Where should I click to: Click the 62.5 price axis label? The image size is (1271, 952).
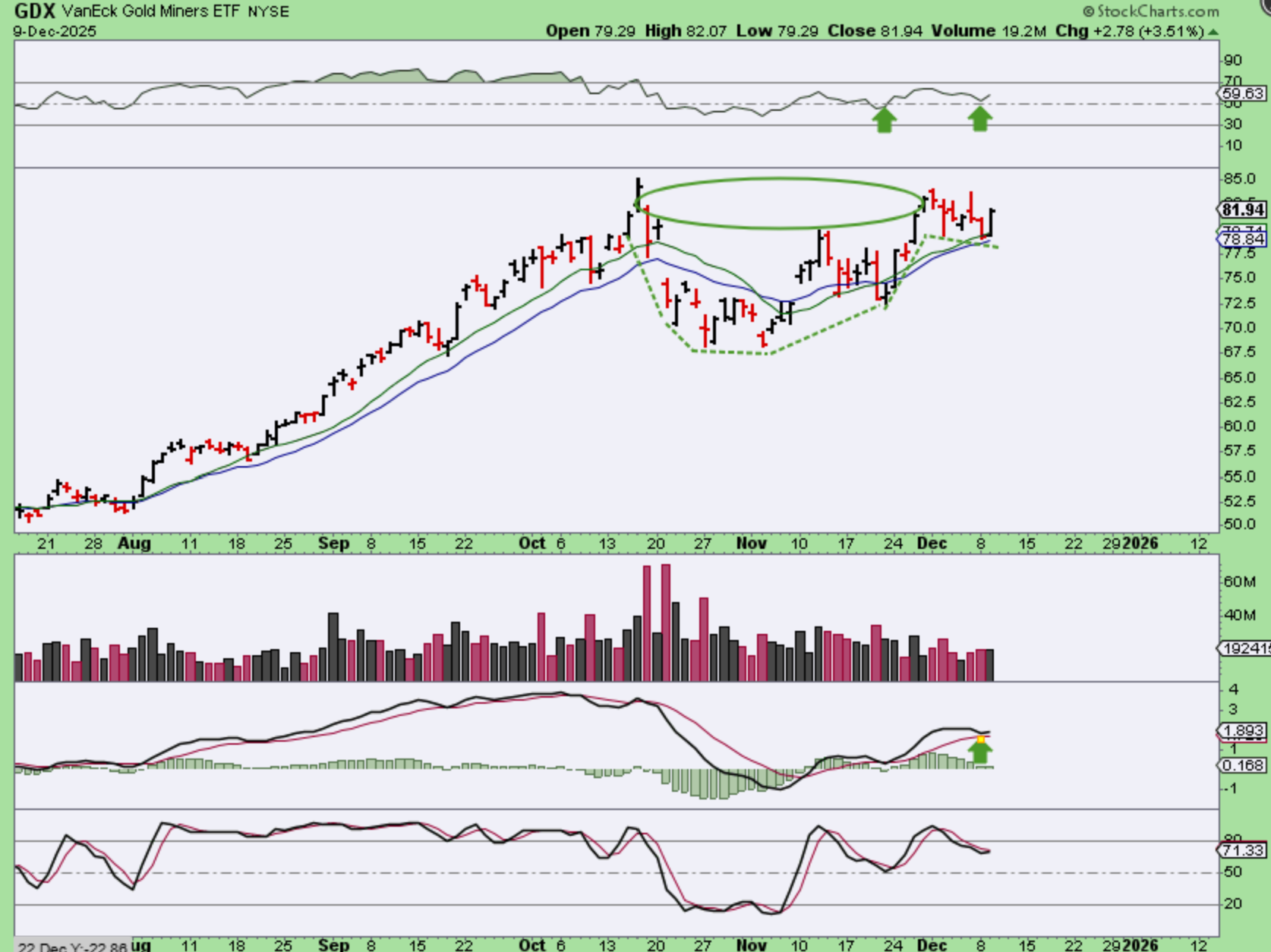coord(1239,402)
